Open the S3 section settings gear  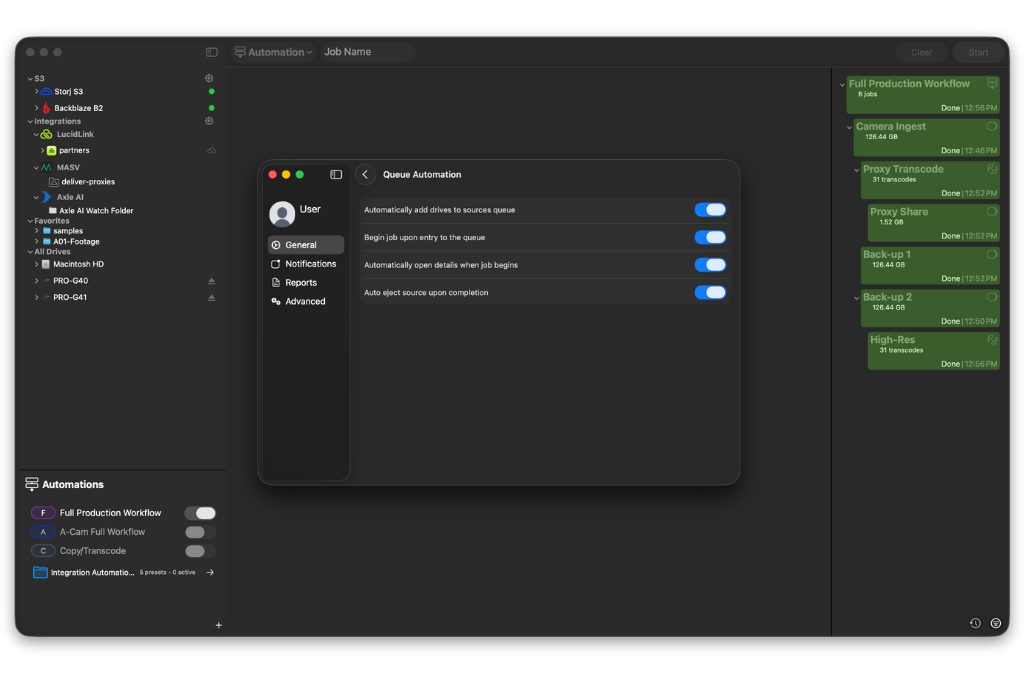click(x=209, y=78)
